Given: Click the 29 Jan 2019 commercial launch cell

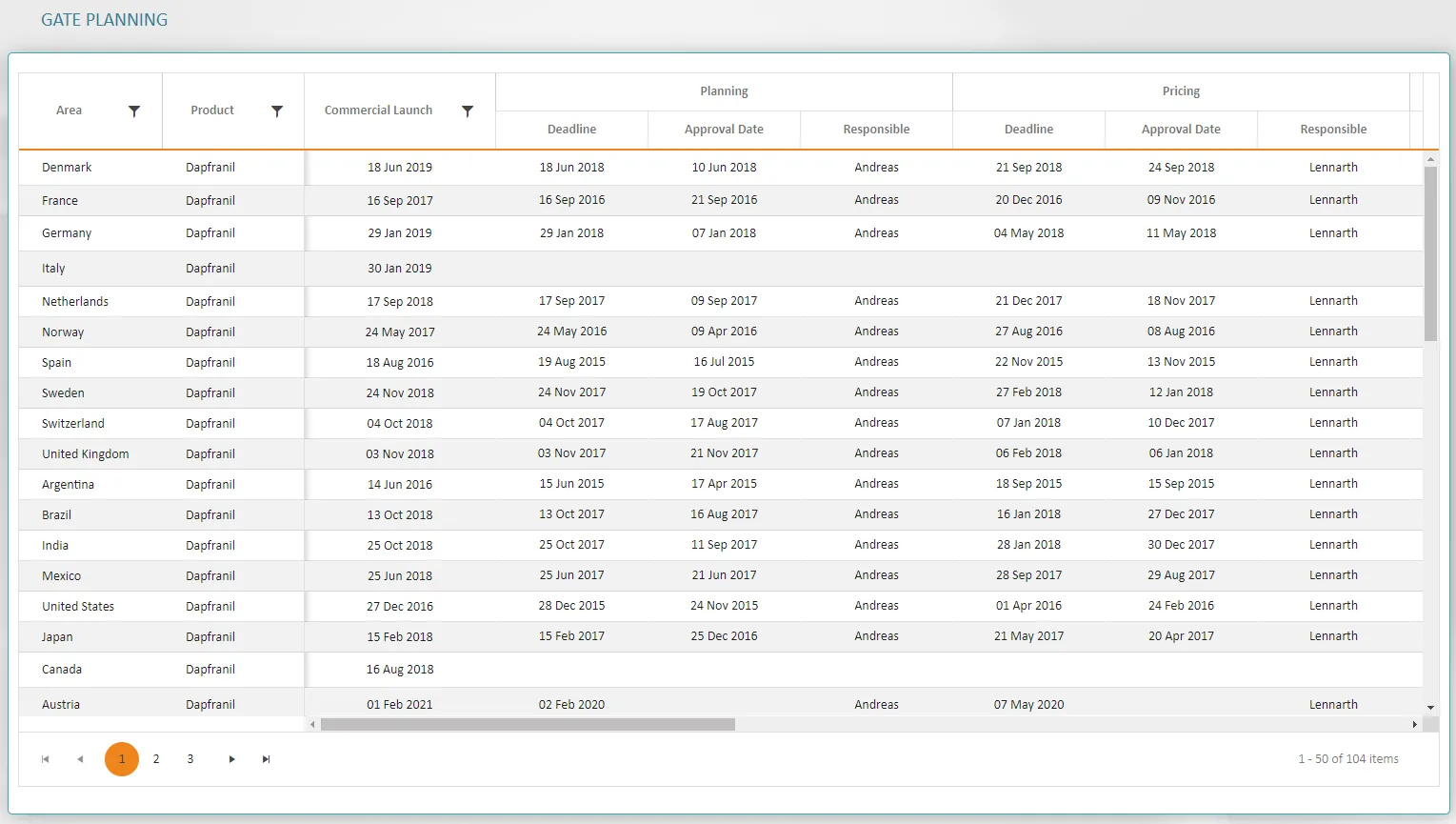Looking at the screenshot, I should (x=400, y=233).
